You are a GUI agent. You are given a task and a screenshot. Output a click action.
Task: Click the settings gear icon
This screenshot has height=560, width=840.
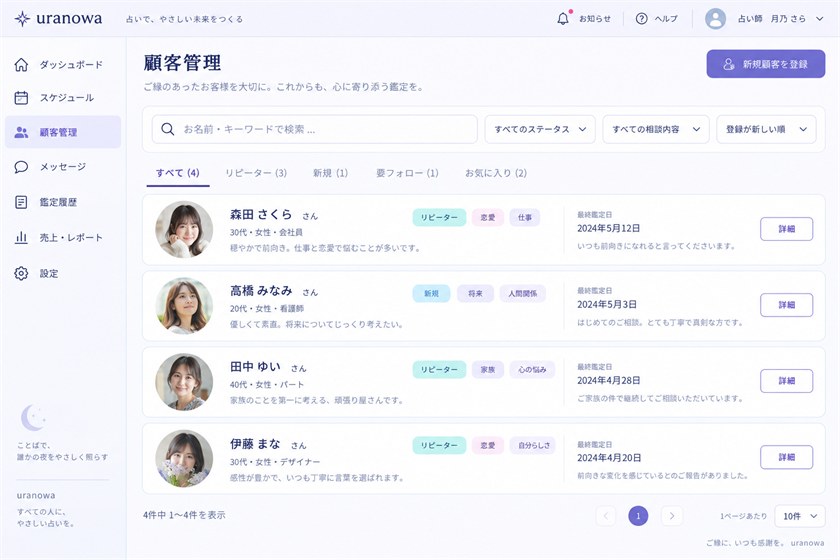point(21,273)
